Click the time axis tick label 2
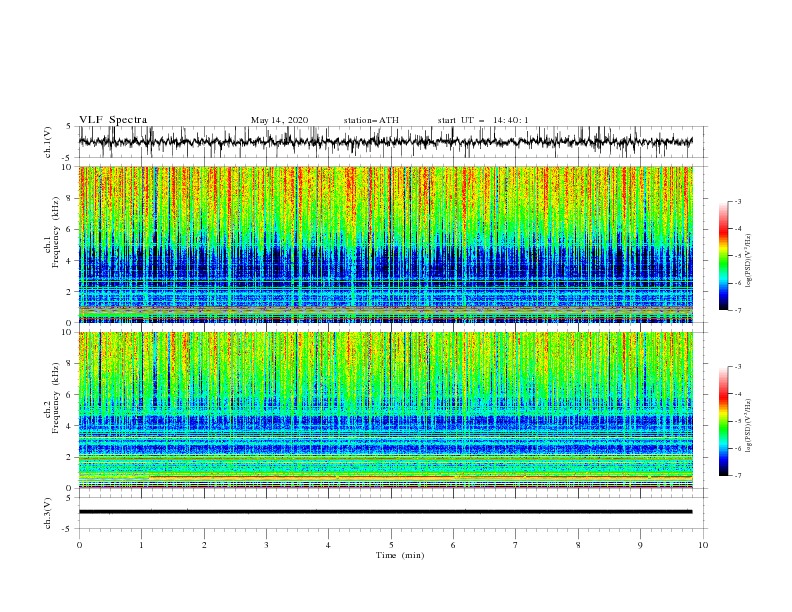 pos(204,545)
